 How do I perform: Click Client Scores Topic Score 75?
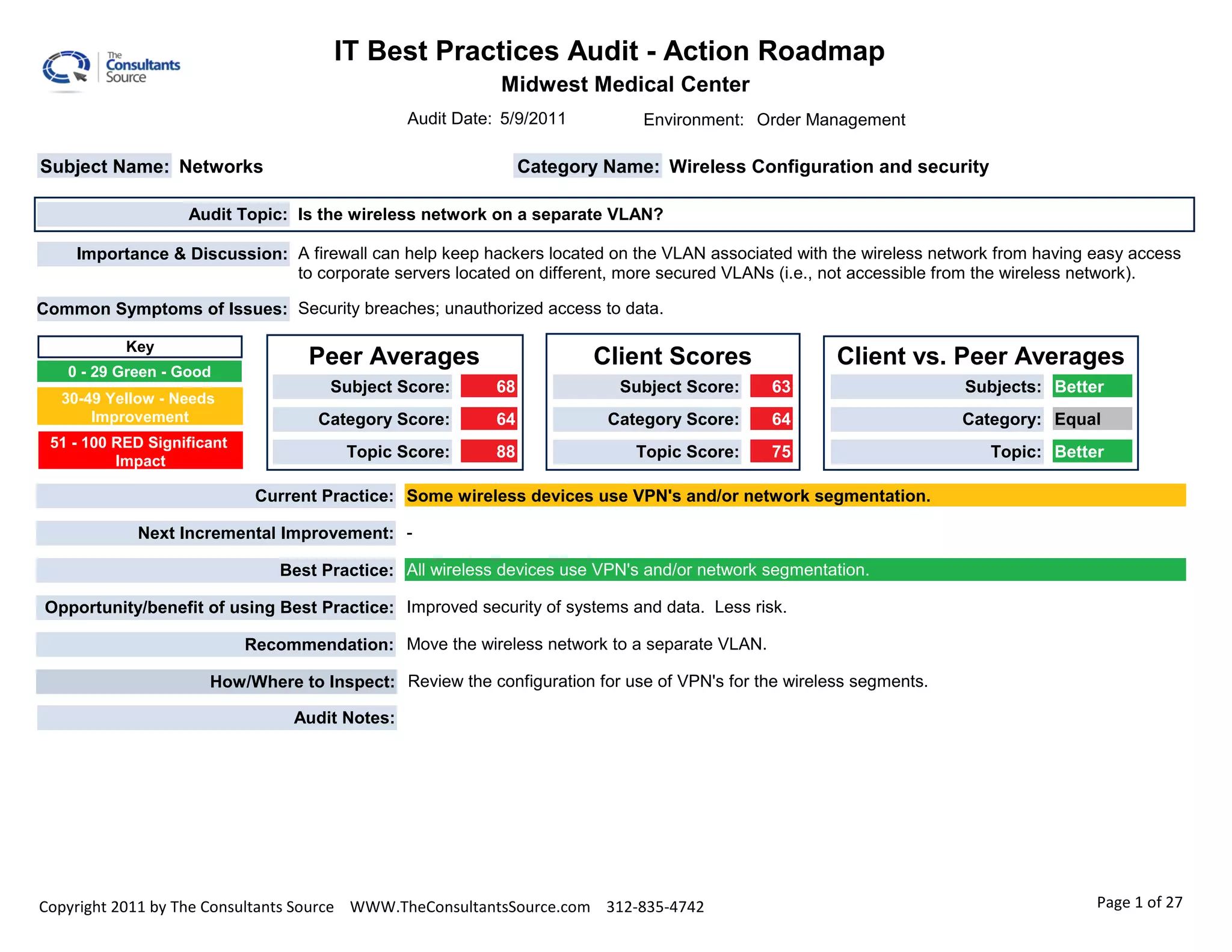pyautogui.click(x=771, y=452)
